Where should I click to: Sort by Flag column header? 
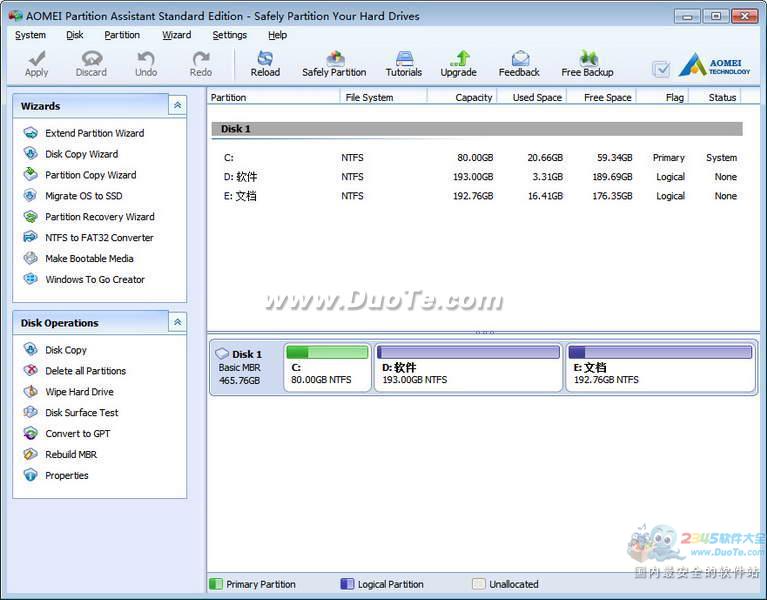662,97
